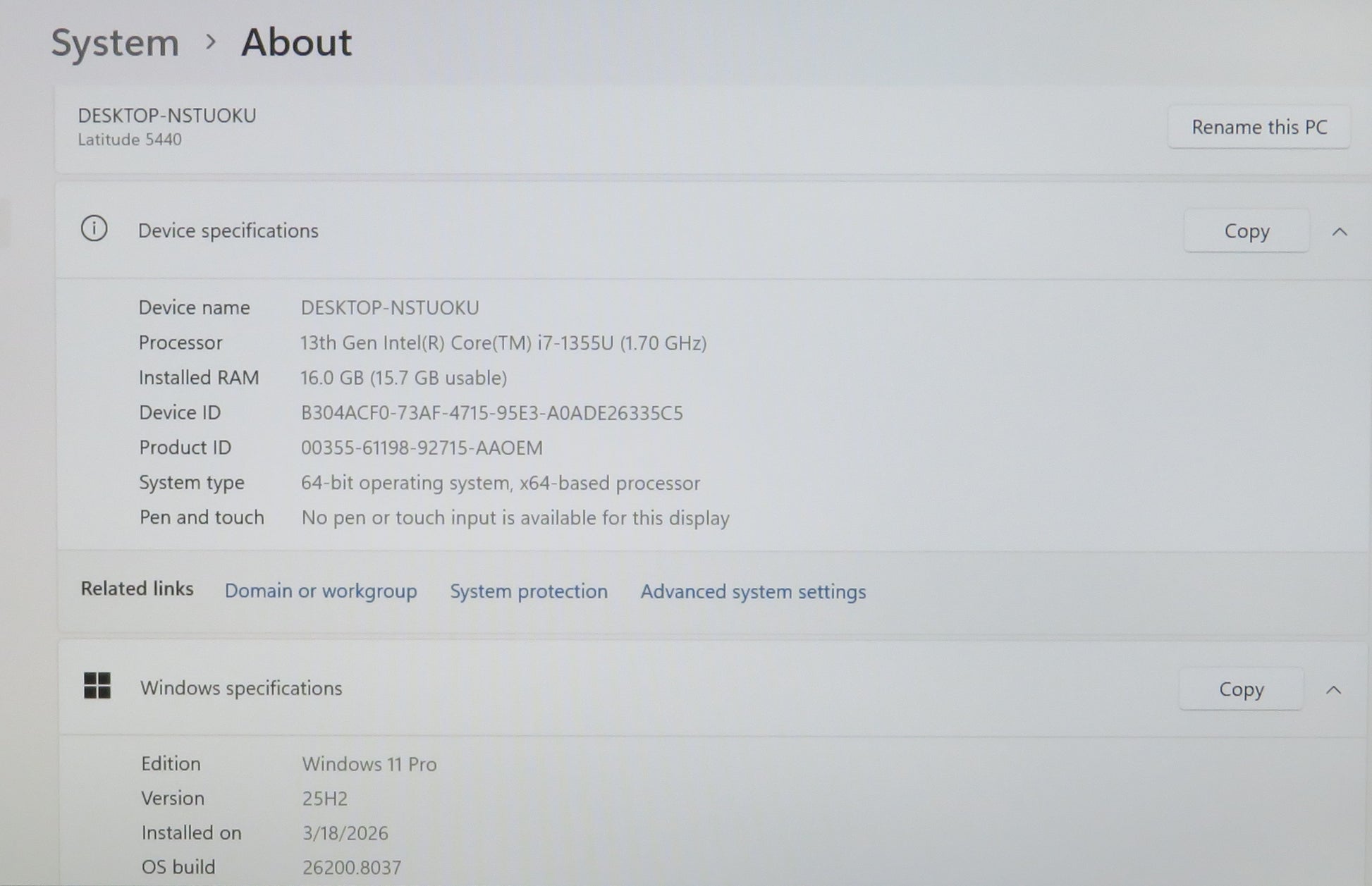The height and width of the screenshot is (886, 1372).
Task: Open the System protection link
Action: 529,591
